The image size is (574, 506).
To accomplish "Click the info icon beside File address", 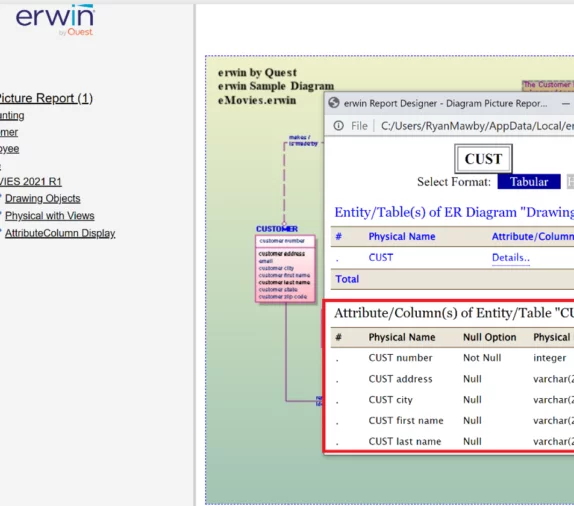I will pos(339,126).
